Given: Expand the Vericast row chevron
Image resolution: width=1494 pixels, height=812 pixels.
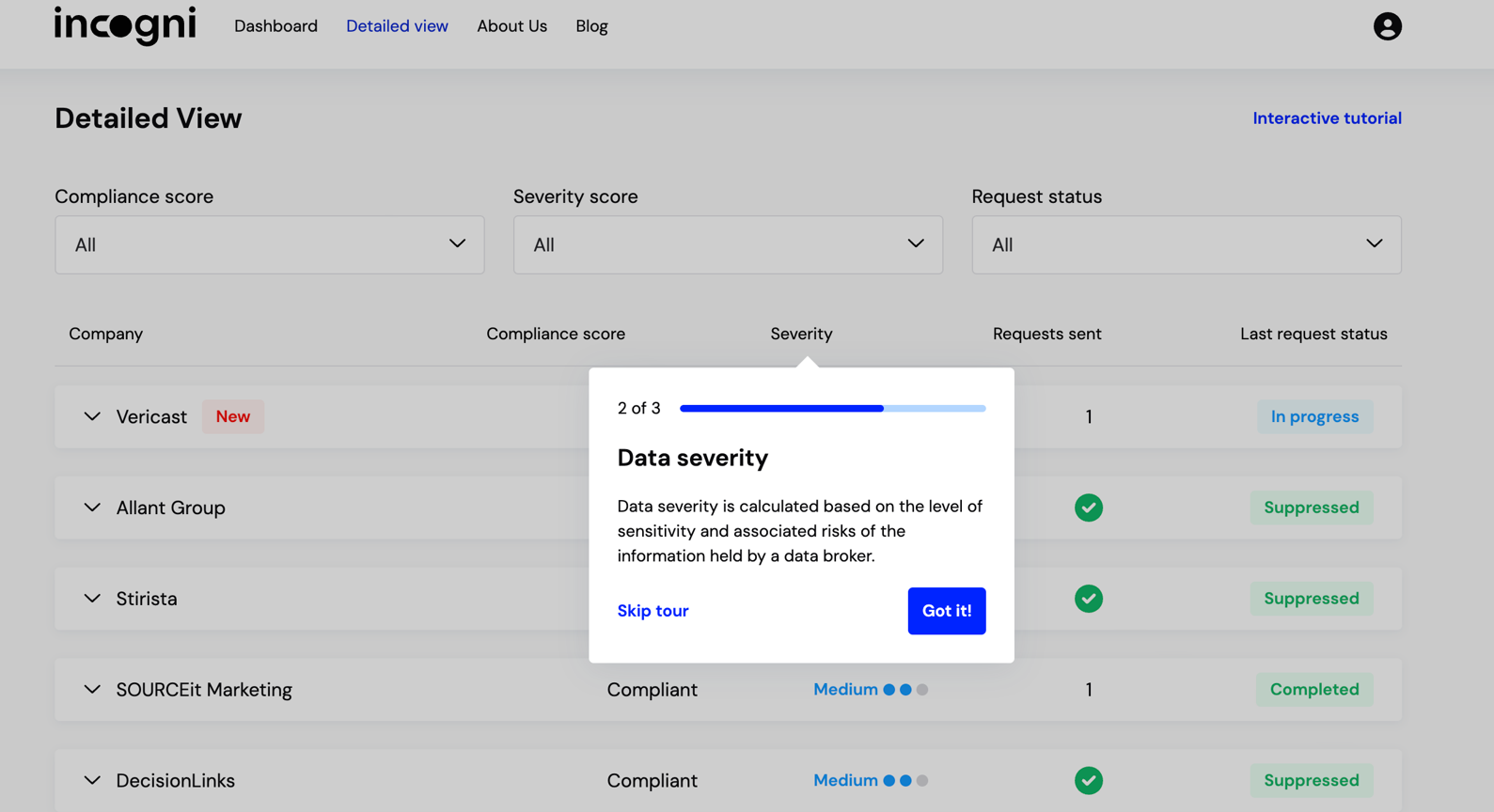Looking at the screenshot, I should (x=92, y=416).
